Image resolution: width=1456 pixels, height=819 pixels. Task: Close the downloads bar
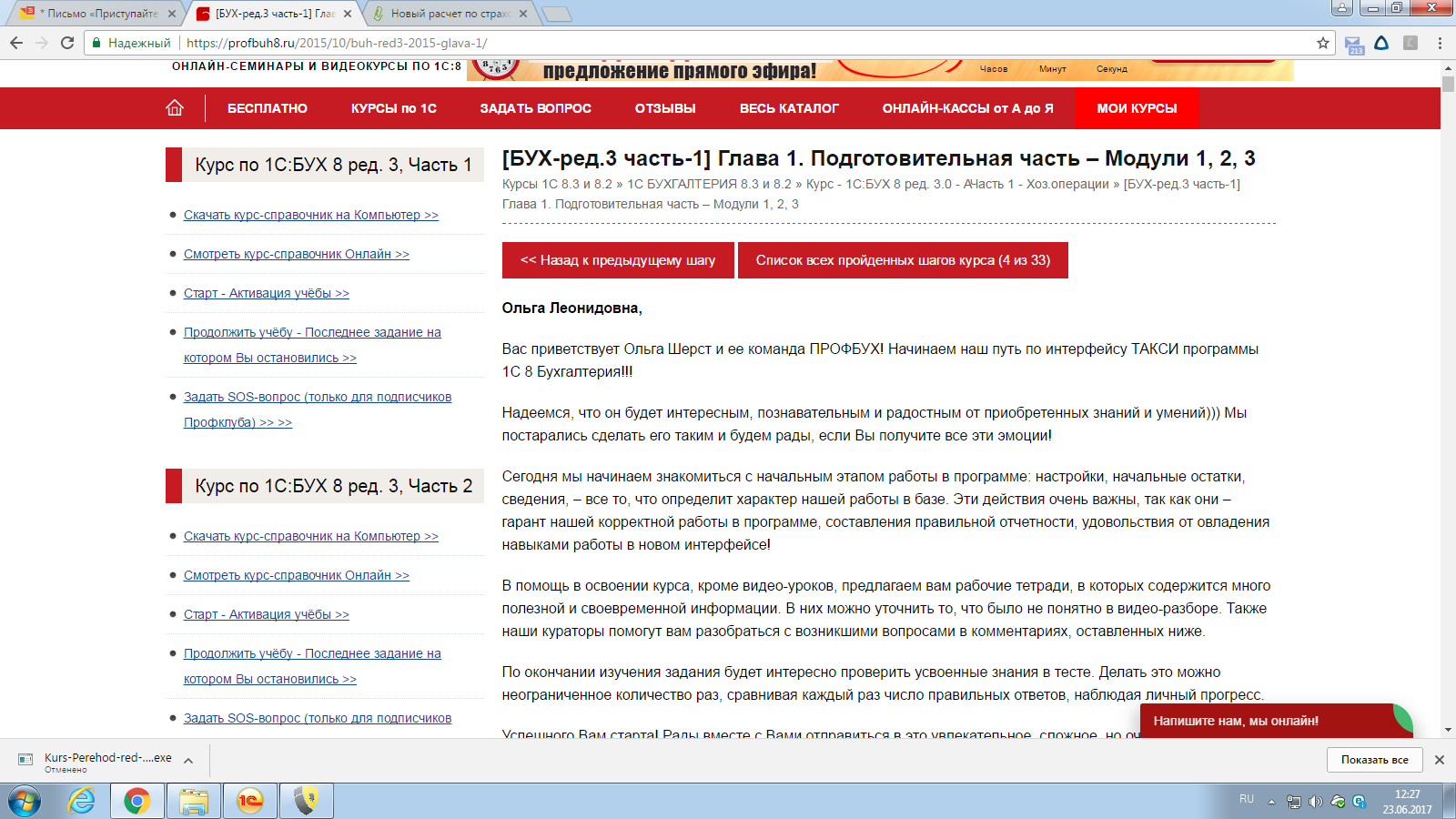(x=1440, y=760)
